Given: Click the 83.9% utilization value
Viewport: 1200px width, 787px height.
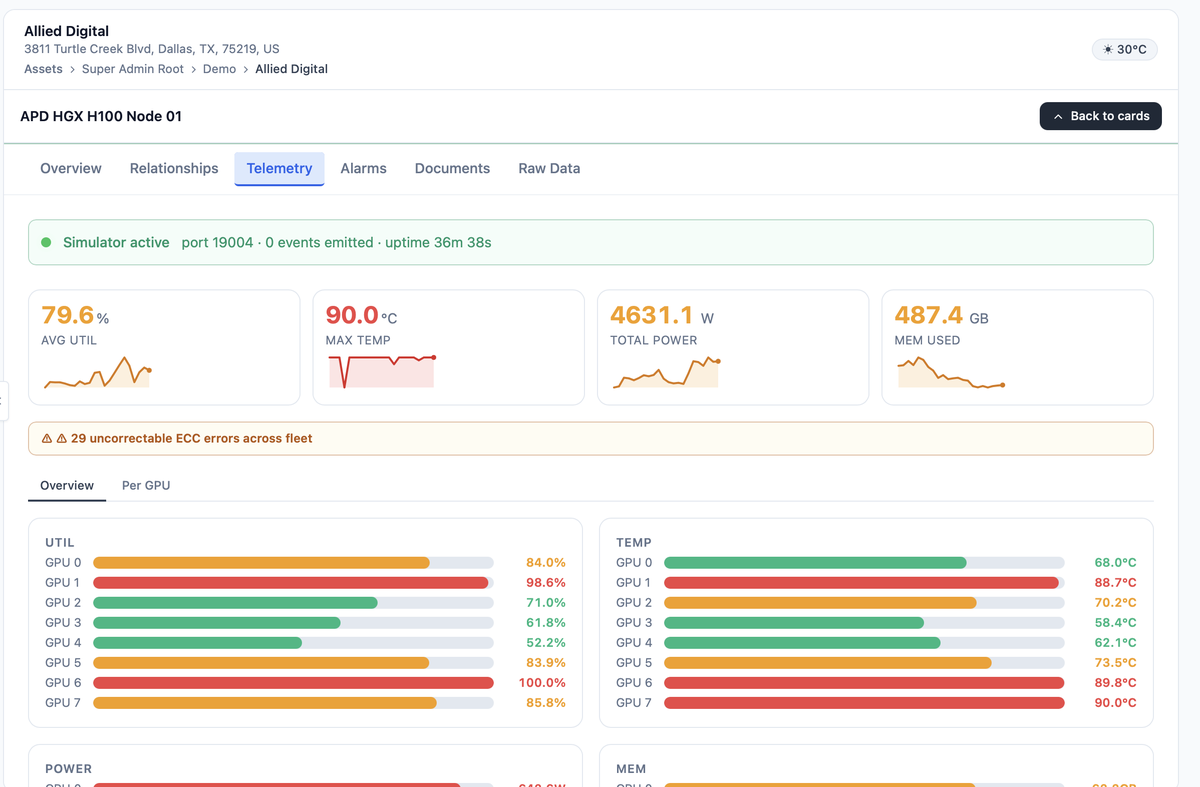Looking at the screenshot, I should 546,663.
